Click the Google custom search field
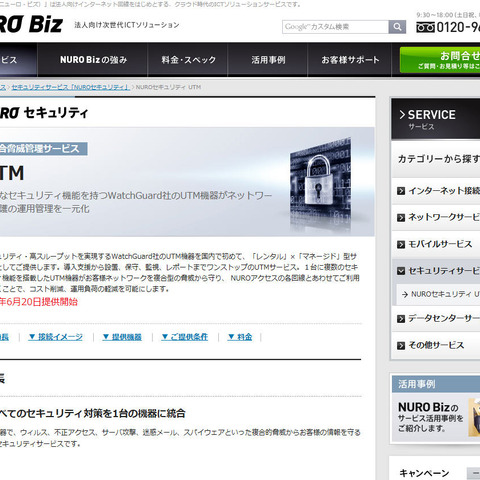Screen dimensions: 480x480 335,27
